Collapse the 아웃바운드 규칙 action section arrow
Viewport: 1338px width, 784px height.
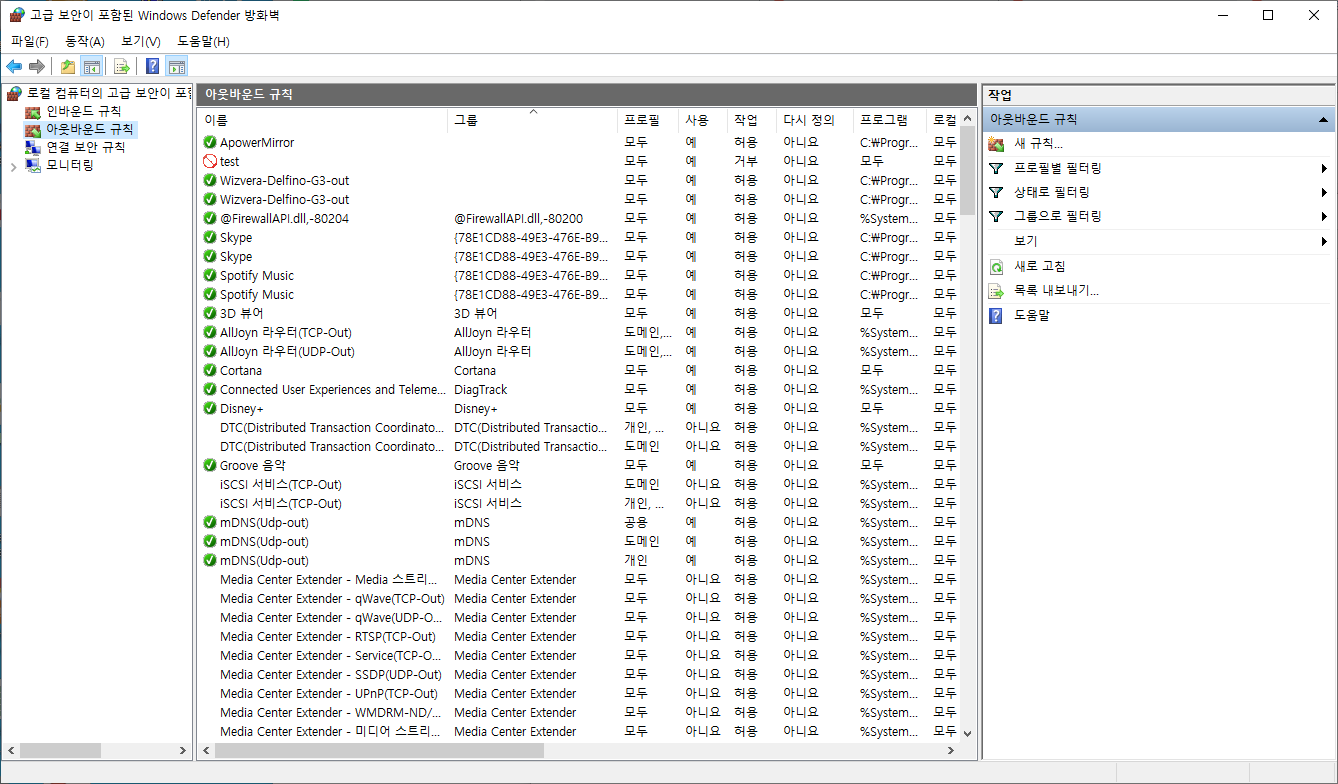[x=1325, y=119]
